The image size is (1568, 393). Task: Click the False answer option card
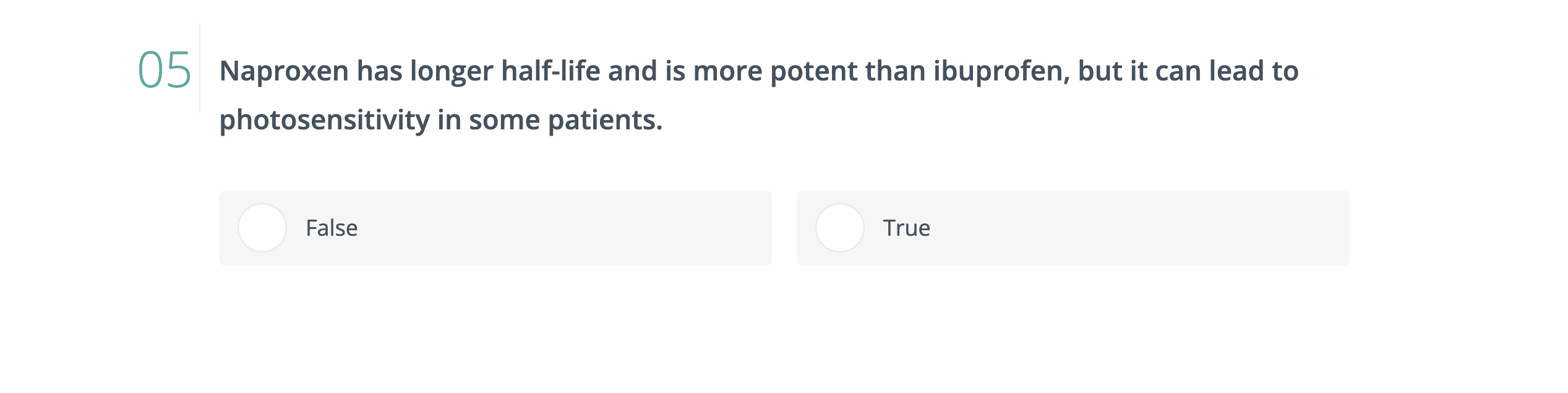[495, 228]
